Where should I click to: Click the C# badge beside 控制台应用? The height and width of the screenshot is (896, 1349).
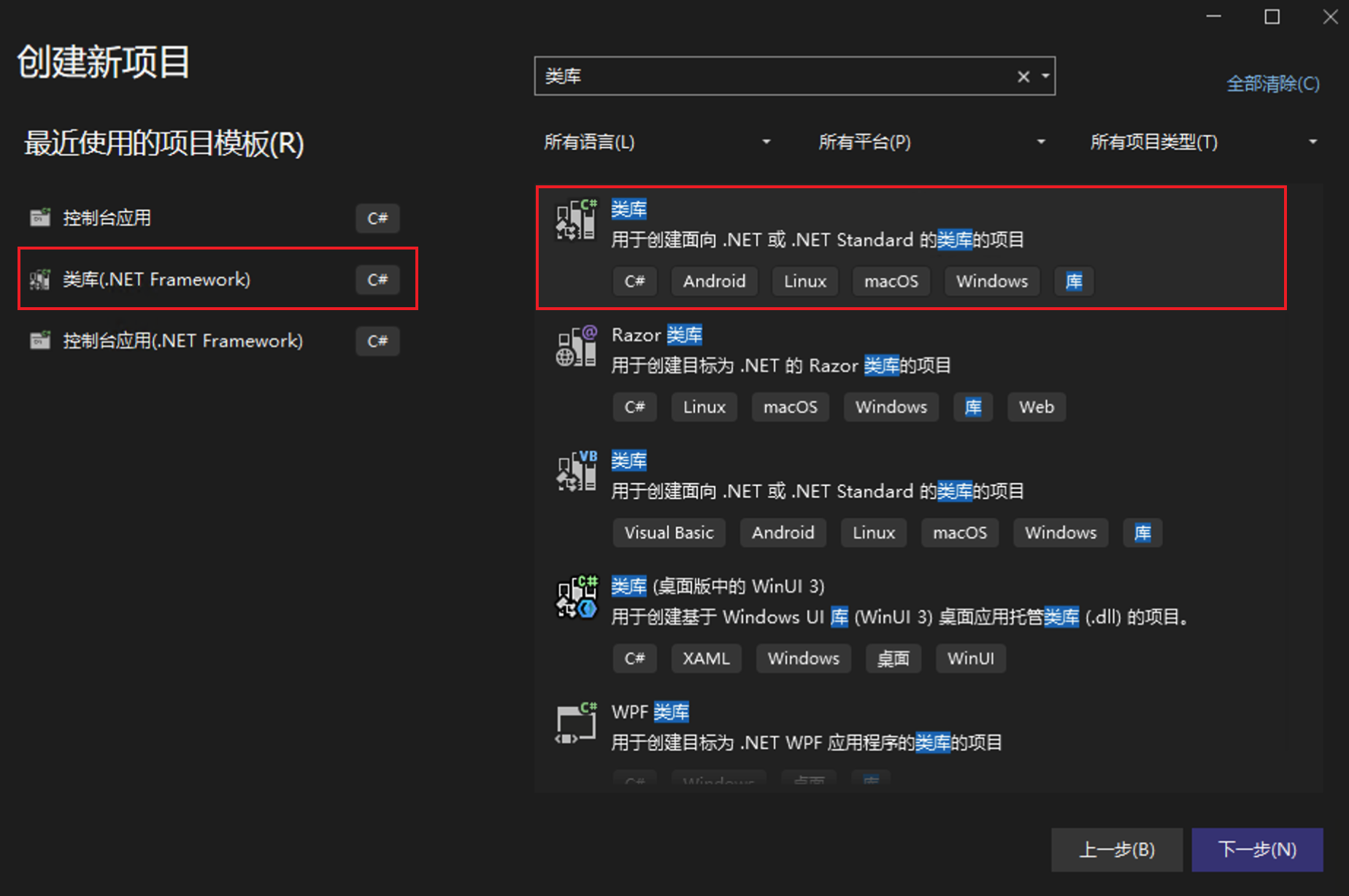tap(377, 217)
